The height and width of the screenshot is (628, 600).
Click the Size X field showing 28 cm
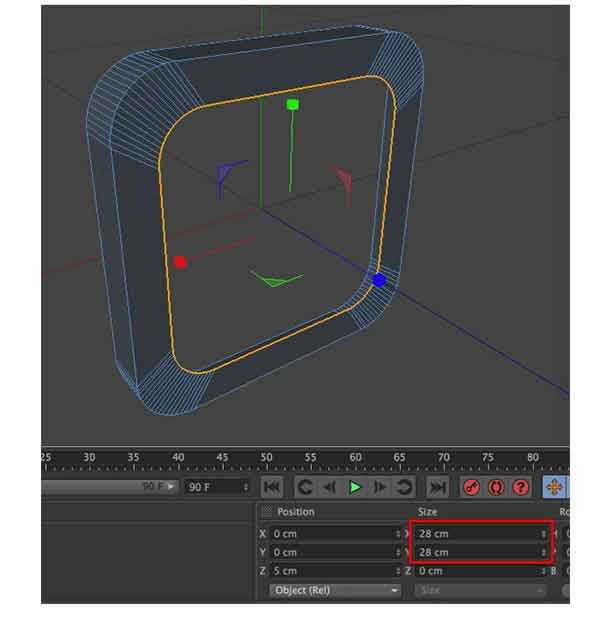tap(480, 534)
